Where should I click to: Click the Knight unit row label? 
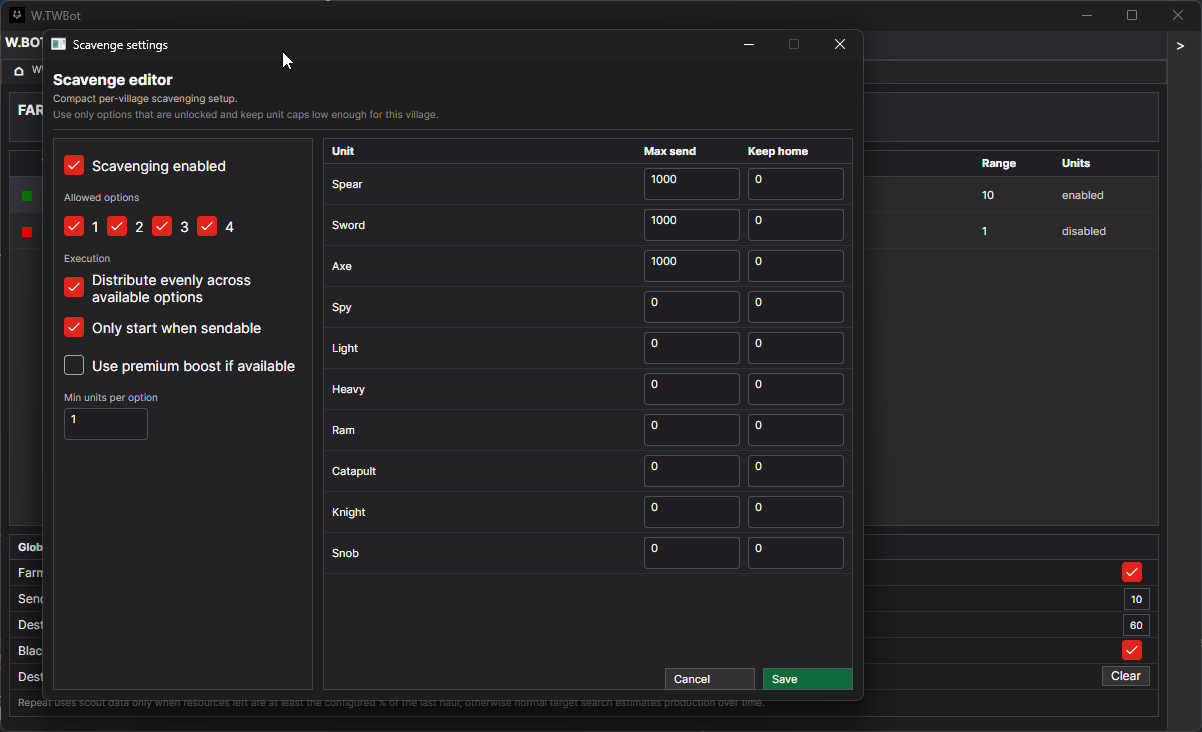[349, 512]
